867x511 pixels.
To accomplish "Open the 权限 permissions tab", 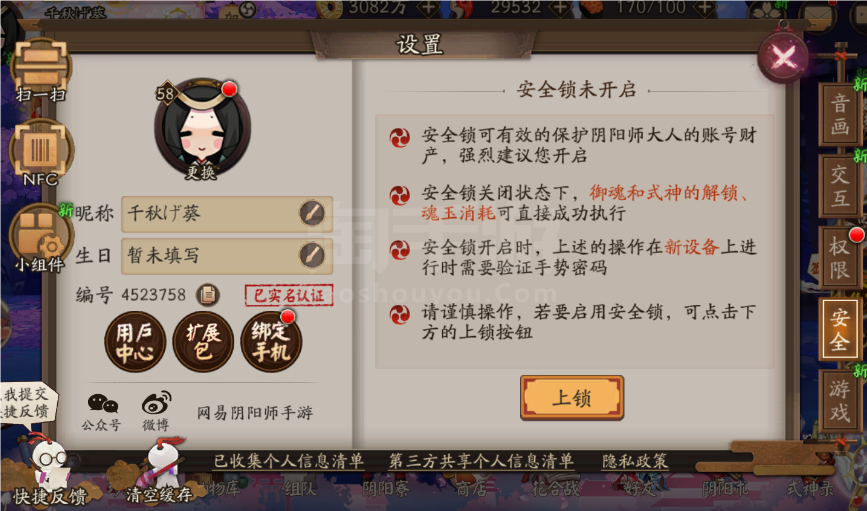I will (839, 258).
